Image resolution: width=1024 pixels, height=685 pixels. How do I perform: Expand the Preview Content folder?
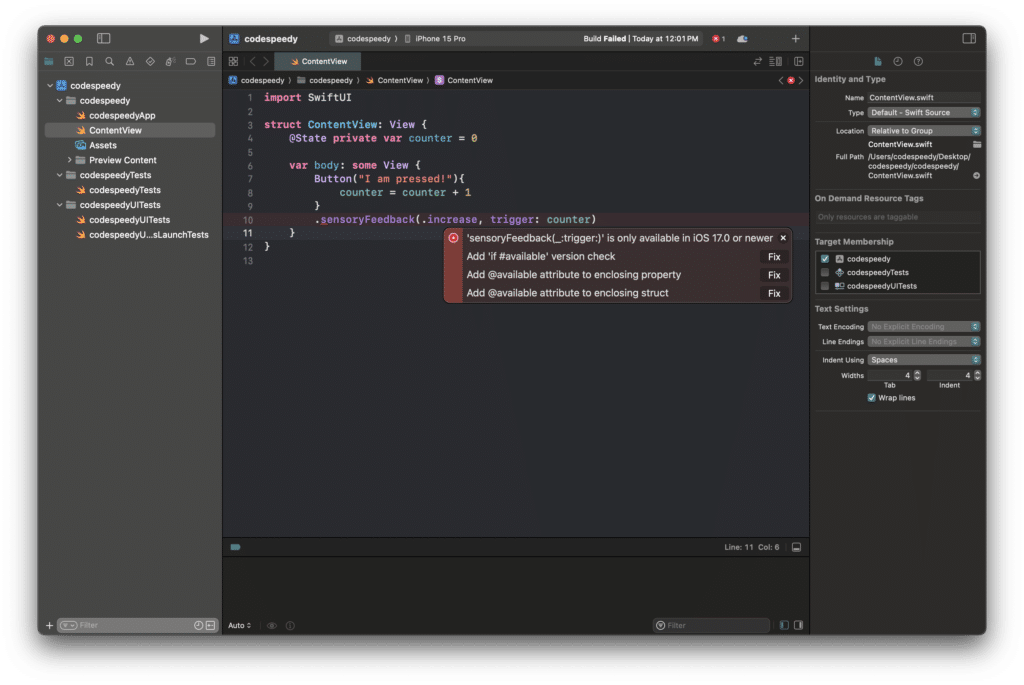[69, 160]
